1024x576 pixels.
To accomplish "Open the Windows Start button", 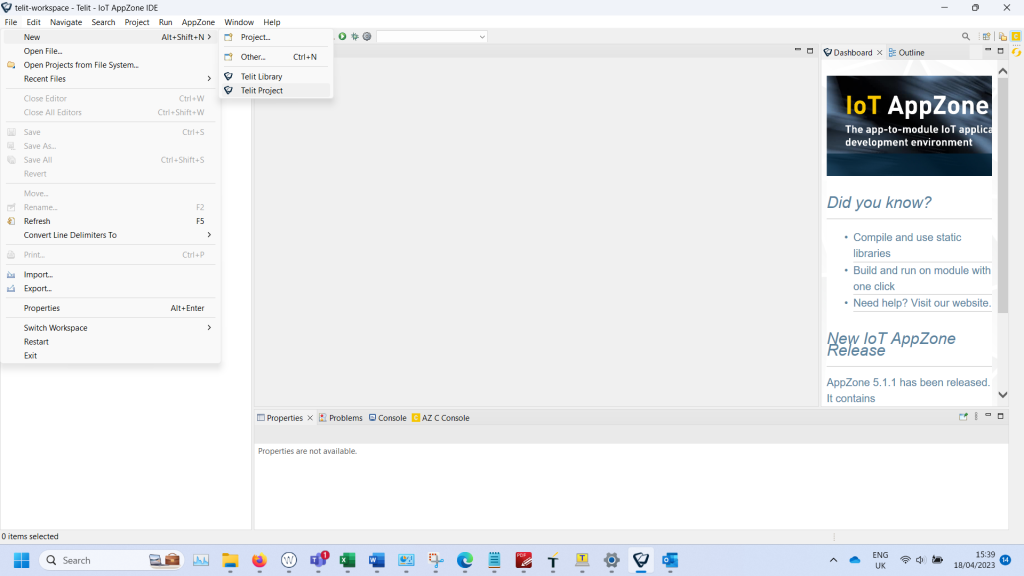I will (x=22, y=560).
